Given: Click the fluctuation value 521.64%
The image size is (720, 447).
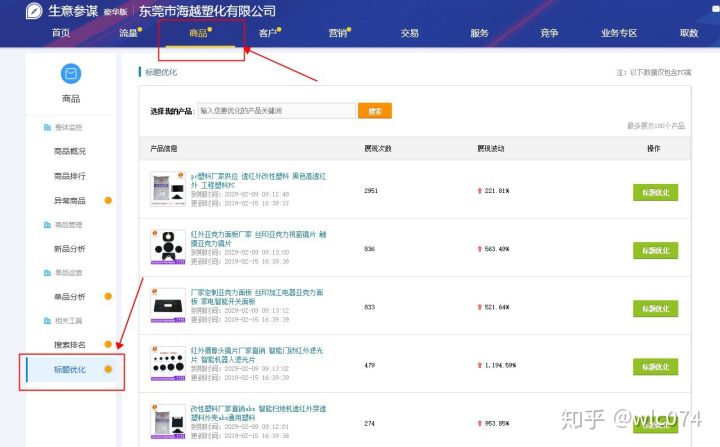Looking at the screenshot, I should coord(496,307).
